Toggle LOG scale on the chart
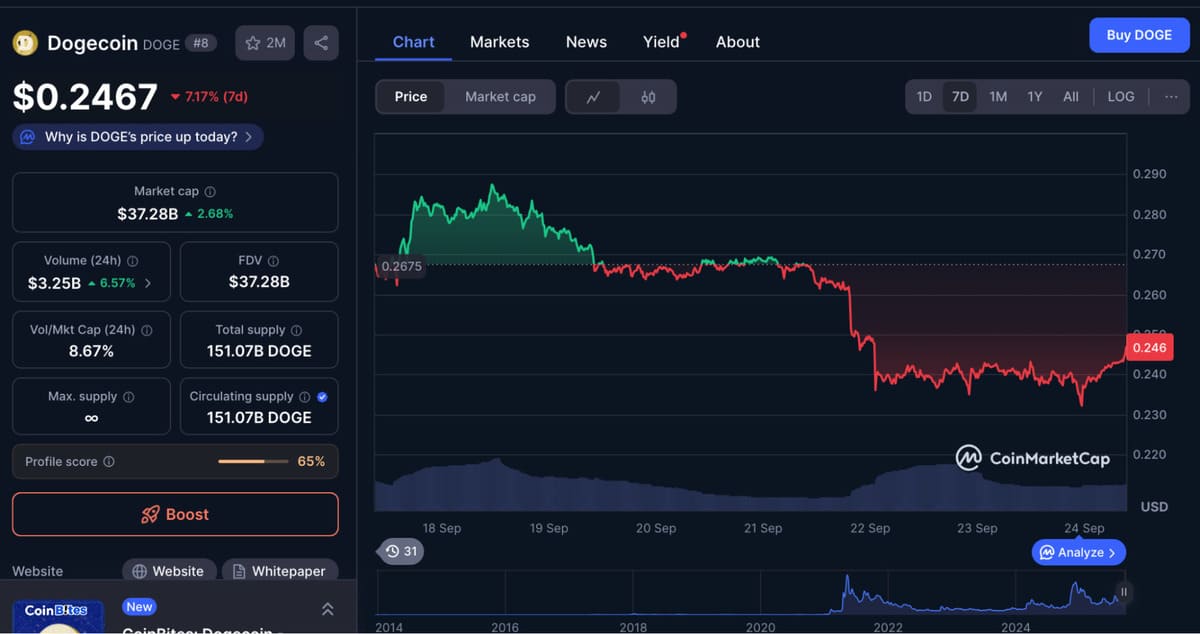The height and width of the screenshot is (634, 1200). (x=1121, y=97)
